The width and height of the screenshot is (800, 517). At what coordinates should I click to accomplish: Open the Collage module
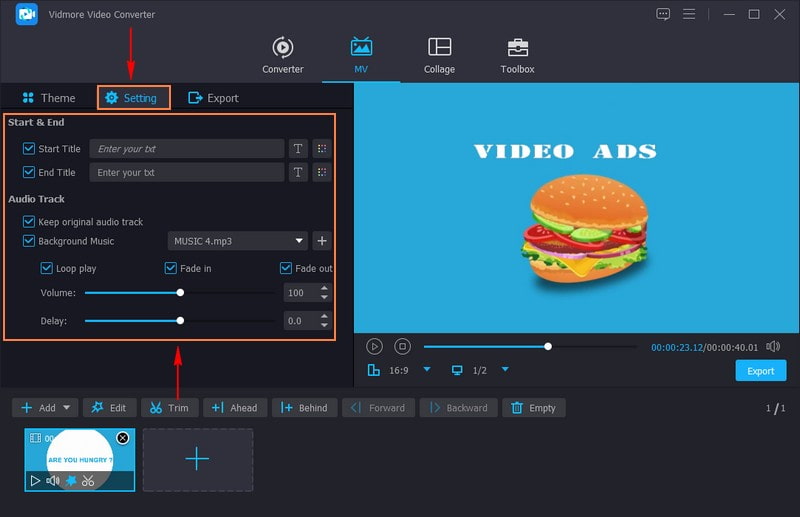point(439,55)
